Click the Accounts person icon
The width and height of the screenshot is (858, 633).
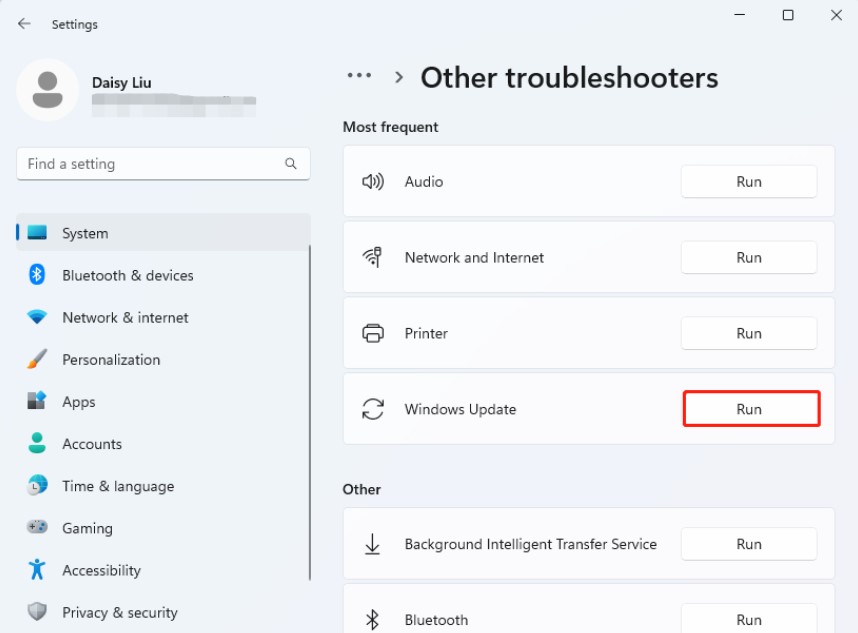click(x=37, y=443)
